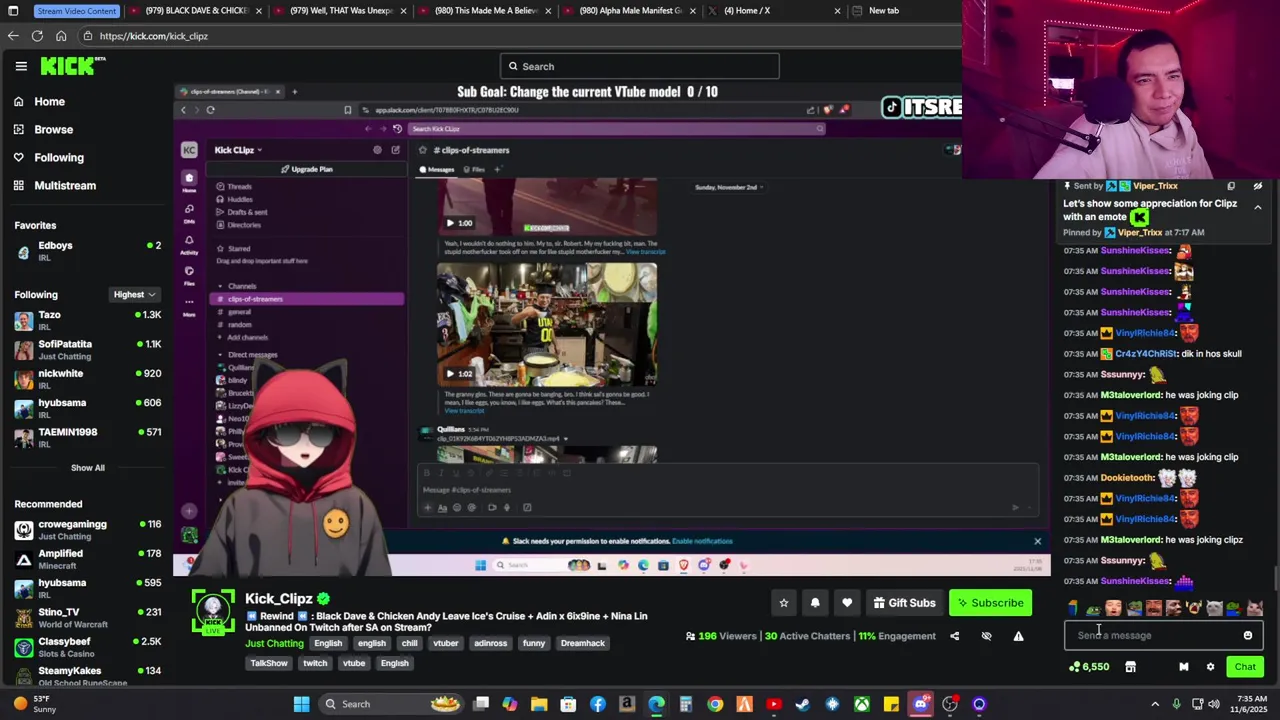Viewport: 1280px width, 720px height.
Task: Show hidden system tray icons
Action: click(x=1155, y=704)
